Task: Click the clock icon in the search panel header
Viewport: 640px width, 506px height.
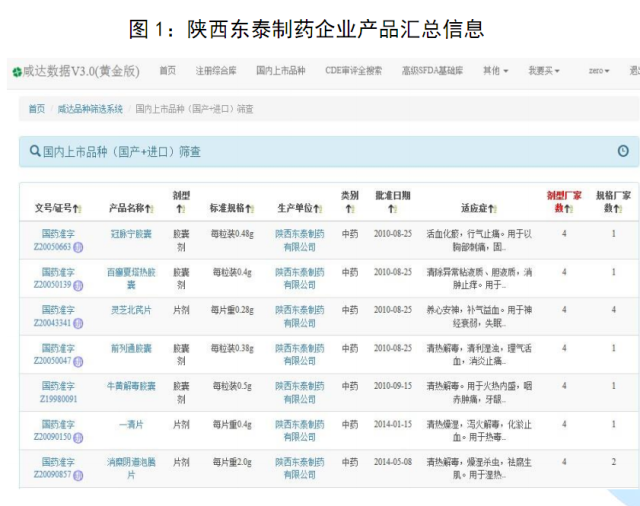Action: click(623, 151)
